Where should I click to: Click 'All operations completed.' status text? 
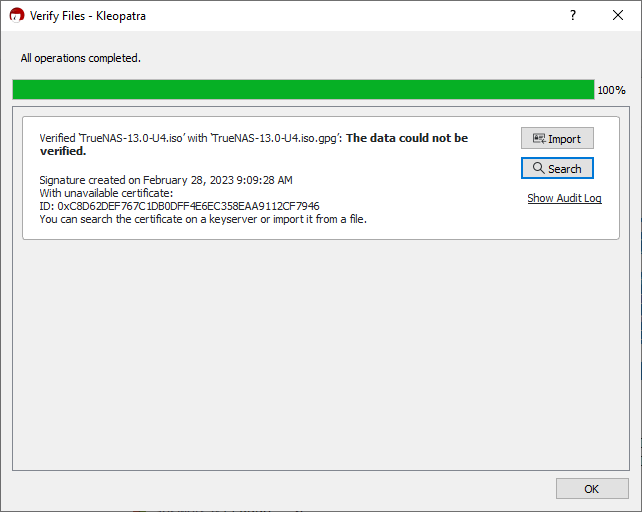(x=81, y=58)
